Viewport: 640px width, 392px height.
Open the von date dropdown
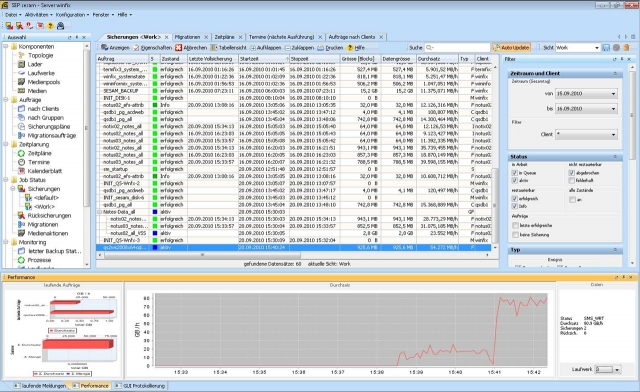pos(613,94)
